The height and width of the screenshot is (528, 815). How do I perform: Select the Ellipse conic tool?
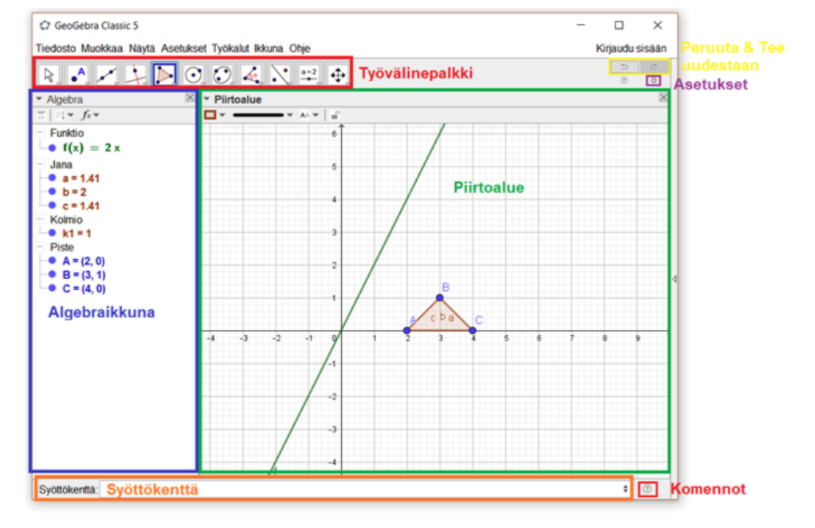click(222, 74)
